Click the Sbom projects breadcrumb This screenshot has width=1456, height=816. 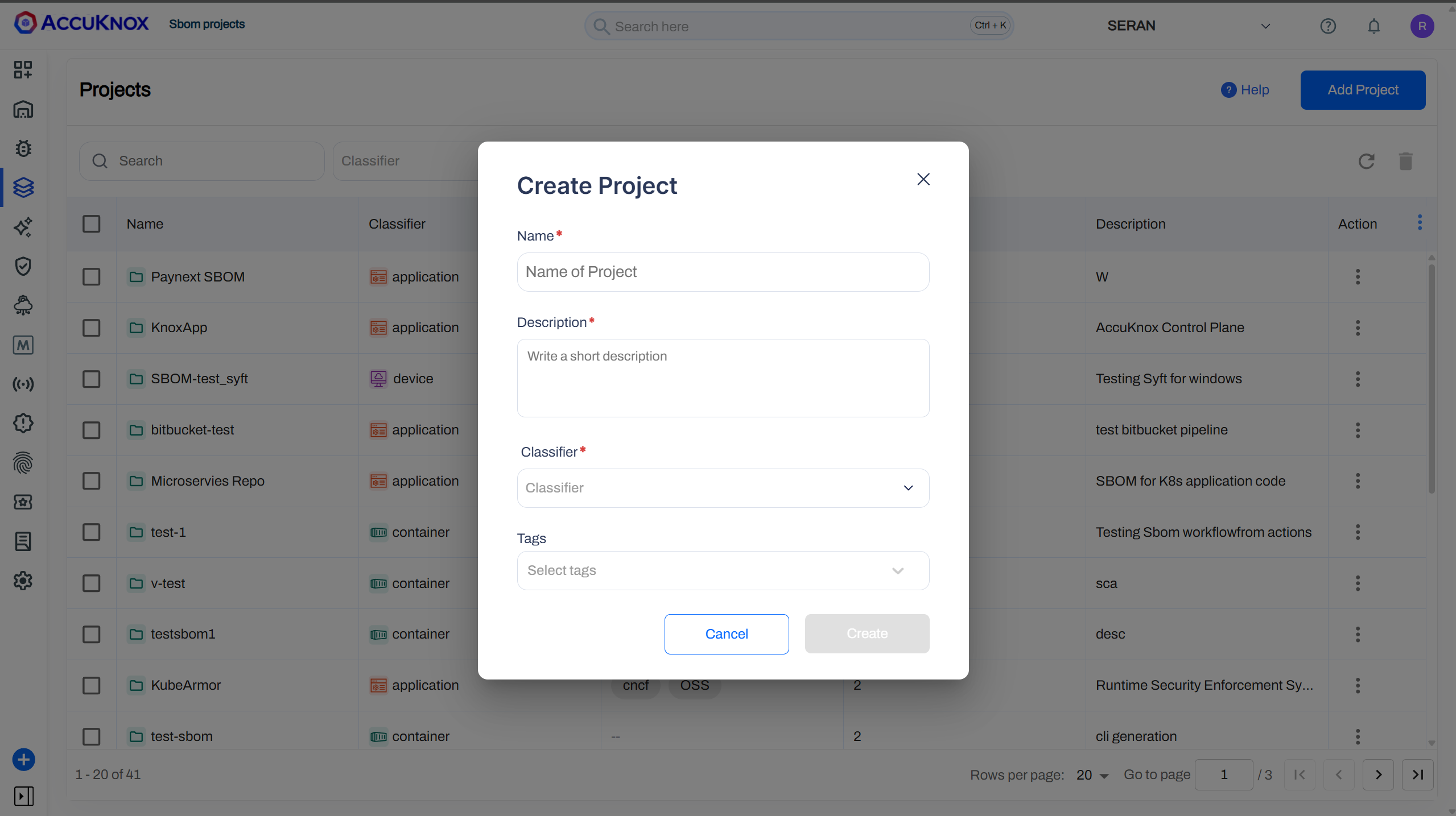pos(207,24)
